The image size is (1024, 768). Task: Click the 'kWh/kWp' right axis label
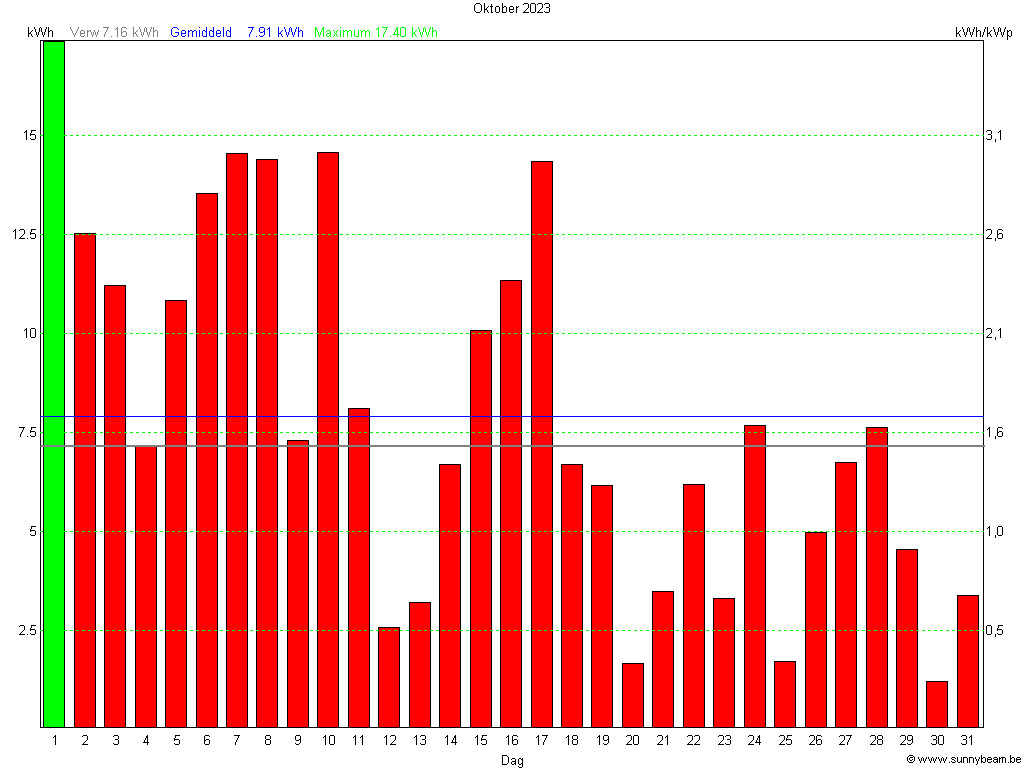click(984, 33)
